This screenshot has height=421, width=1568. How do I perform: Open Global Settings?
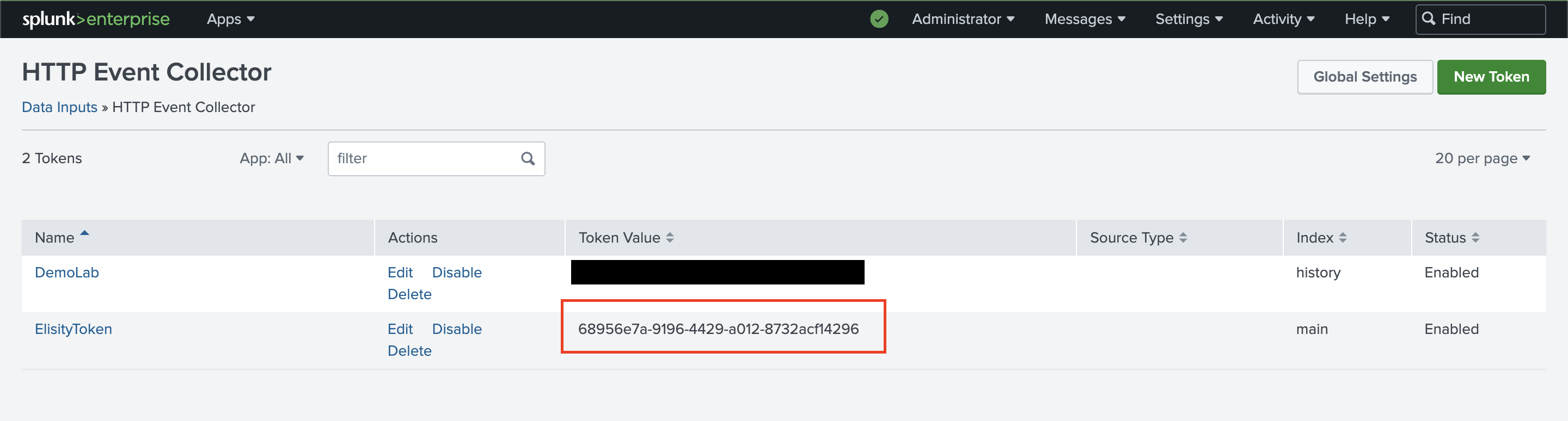pyautogui.click(x=1364, y=77)
